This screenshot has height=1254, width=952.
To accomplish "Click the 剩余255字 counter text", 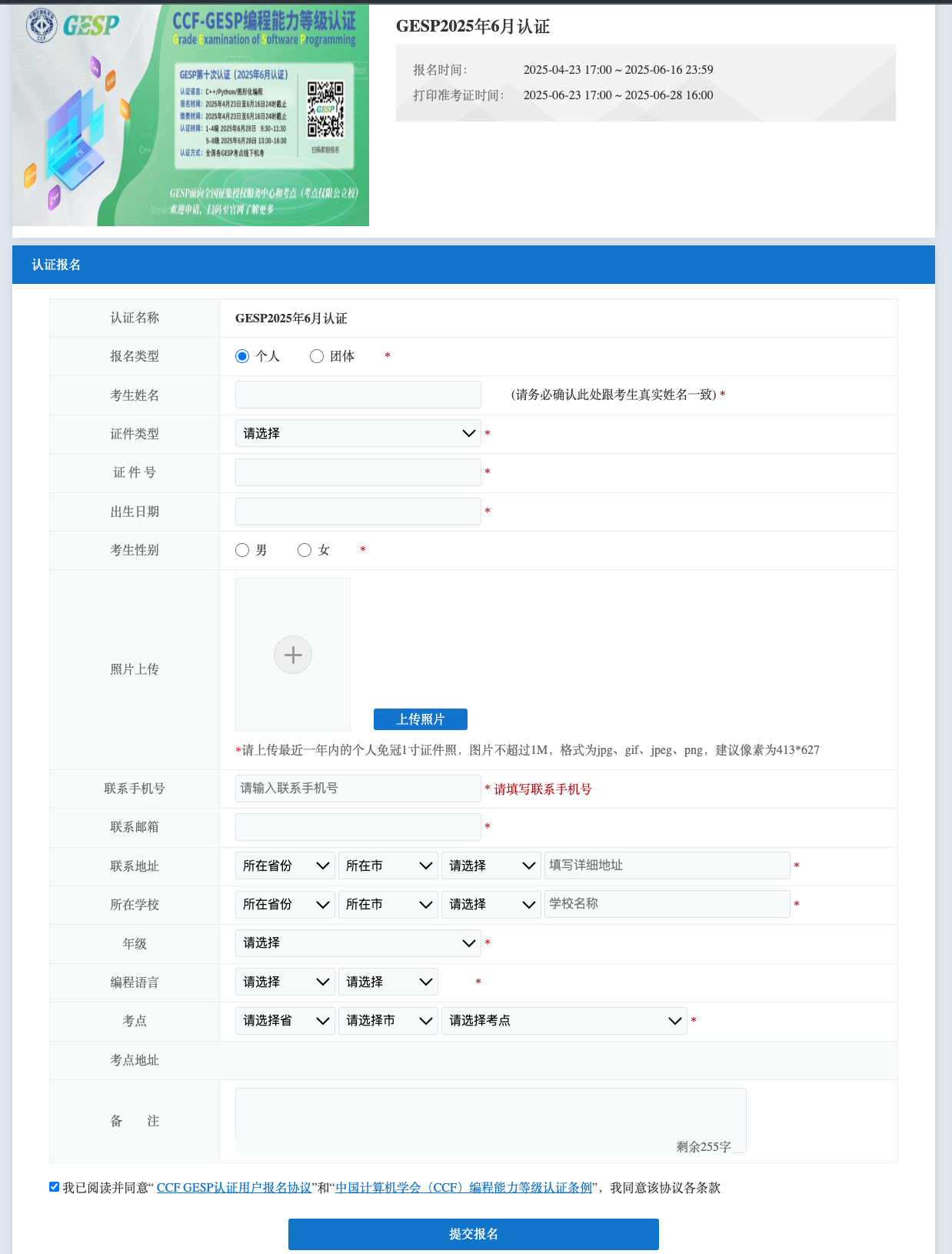I will pyautogui.click(x=704, y=1146).
